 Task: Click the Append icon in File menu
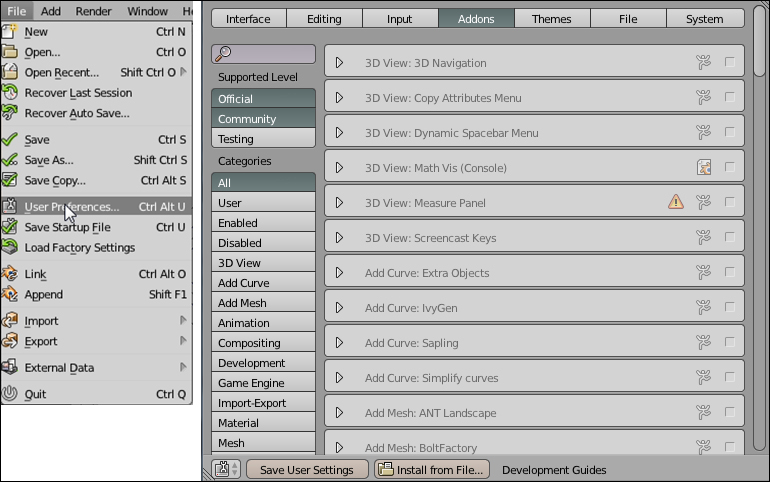[x=9, y=294]
